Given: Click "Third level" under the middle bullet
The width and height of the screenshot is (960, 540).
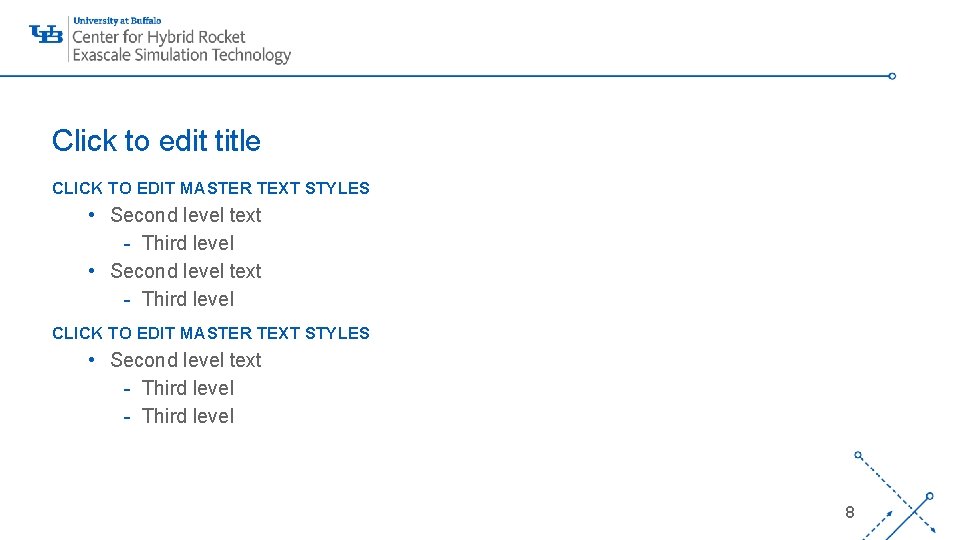Looking at the screenshot, I should click(x=188, y=299).
